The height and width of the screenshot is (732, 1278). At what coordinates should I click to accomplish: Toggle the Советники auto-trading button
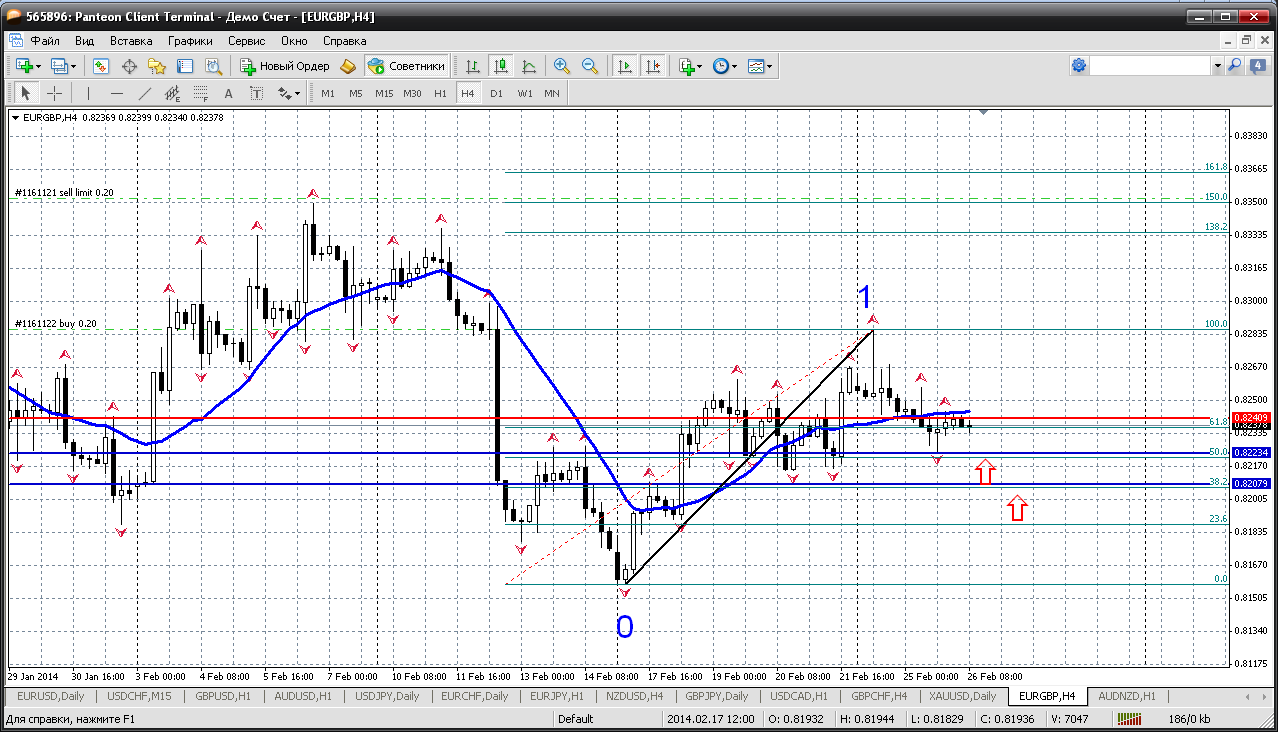coord(406,66)
